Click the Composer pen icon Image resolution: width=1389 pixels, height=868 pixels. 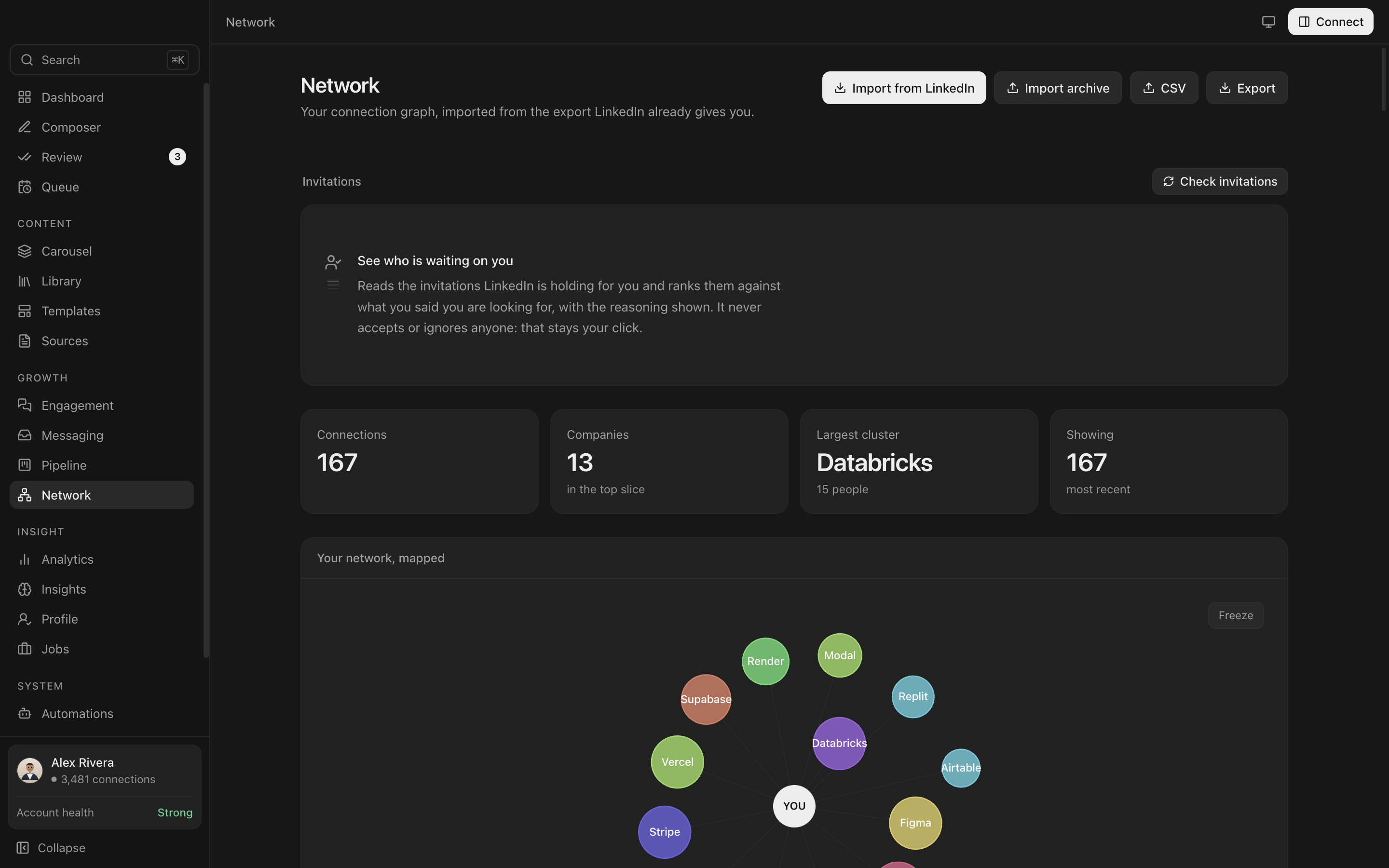(x=24, y=127)
